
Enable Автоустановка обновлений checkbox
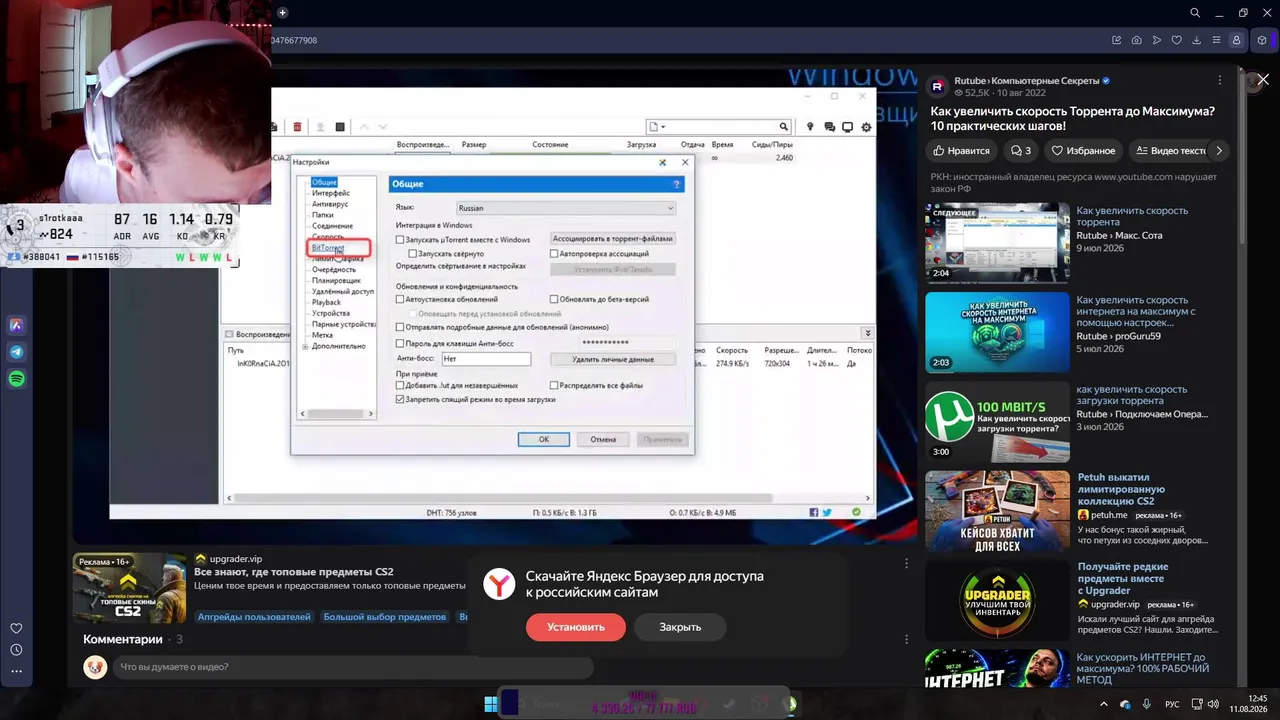pyautogui.click(x=400, y=299)
